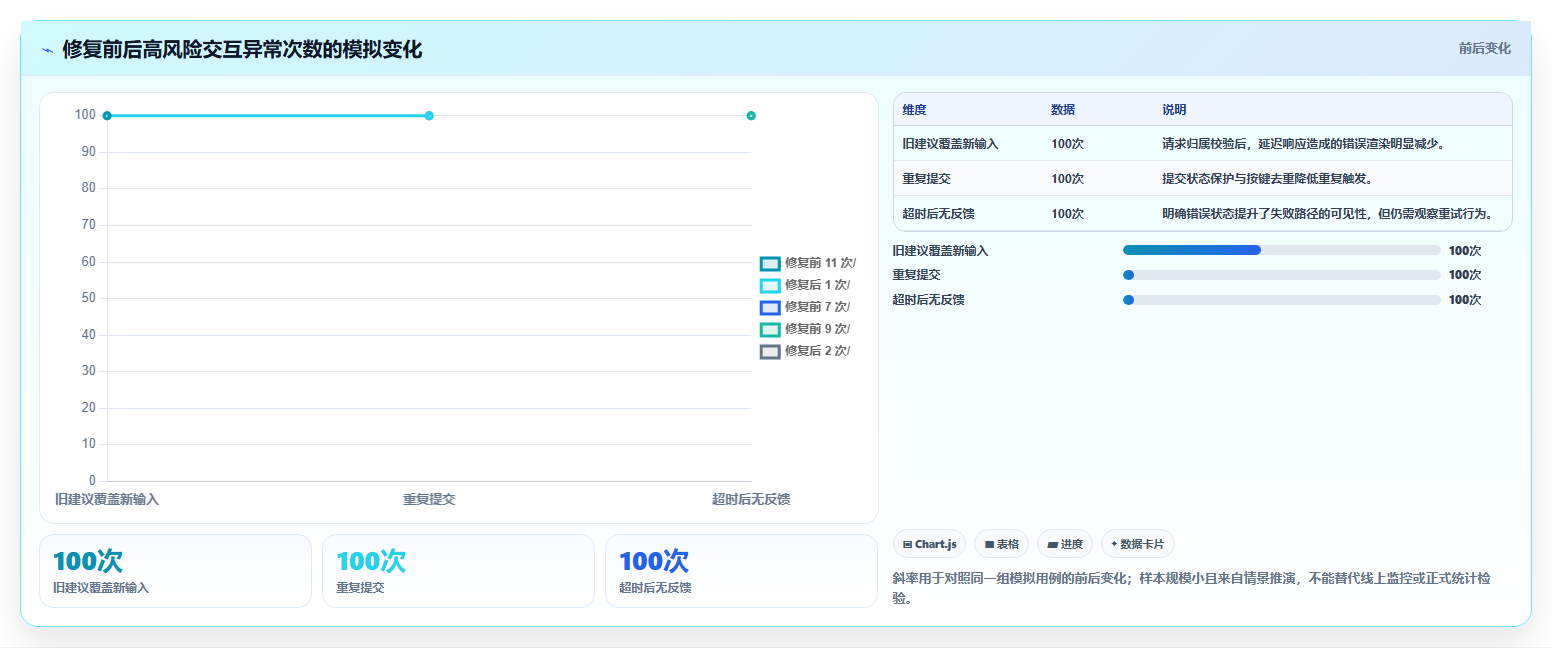The image size is (1552, 648).
Task: Click the y-axis tick label 50
Action: tap(89, 298)
